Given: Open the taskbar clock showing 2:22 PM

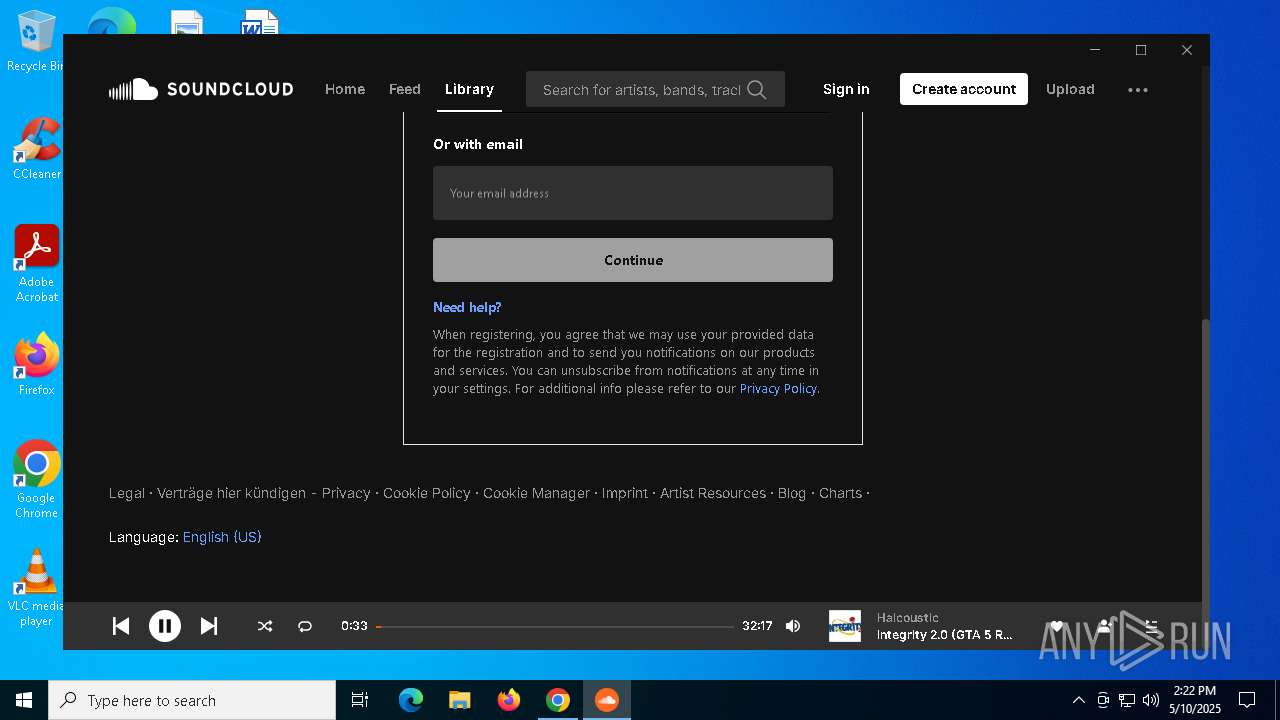Looking at the screenshot, I should [1195, 700].
